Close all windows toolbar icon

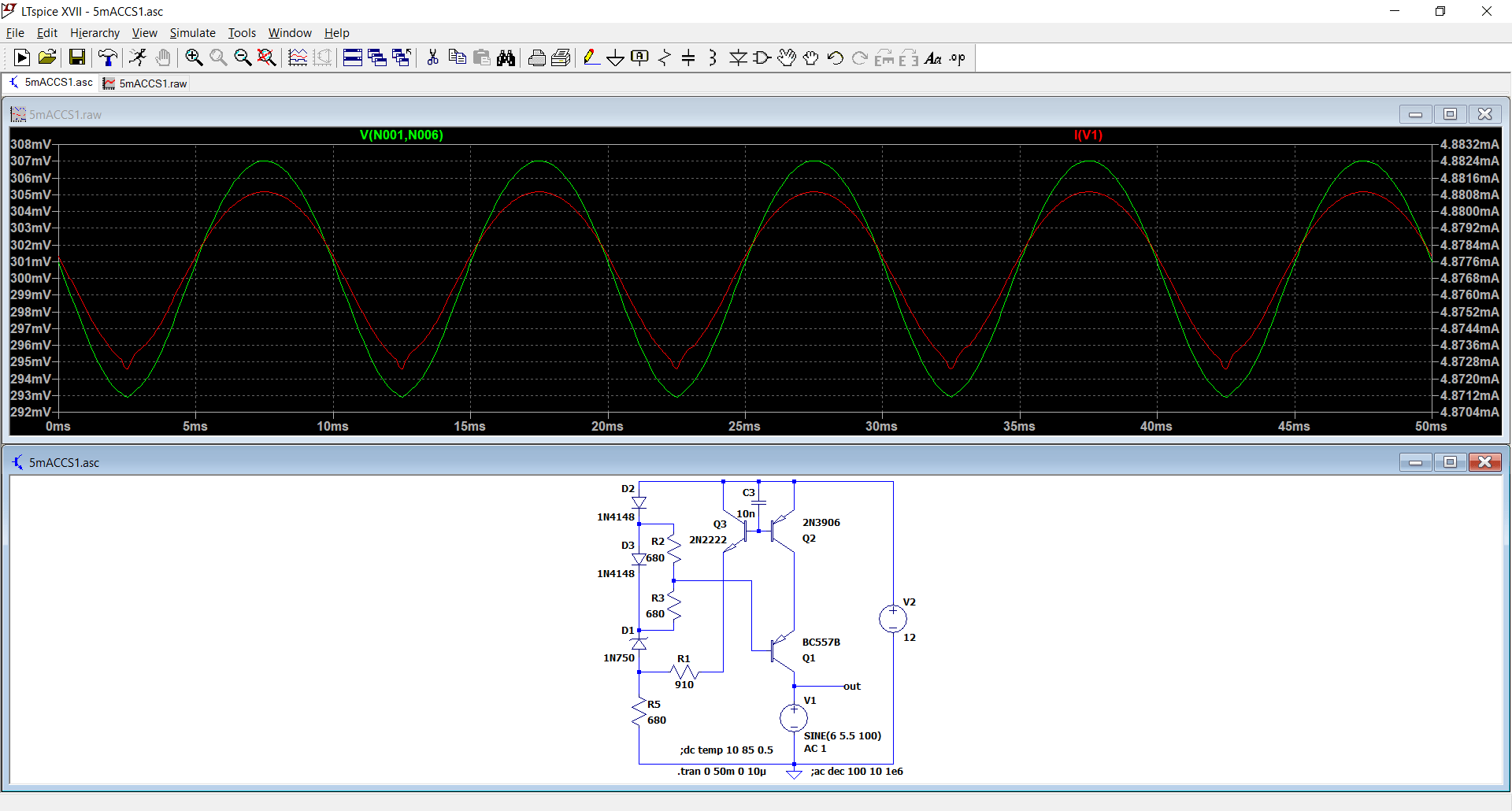click(402, 57)
